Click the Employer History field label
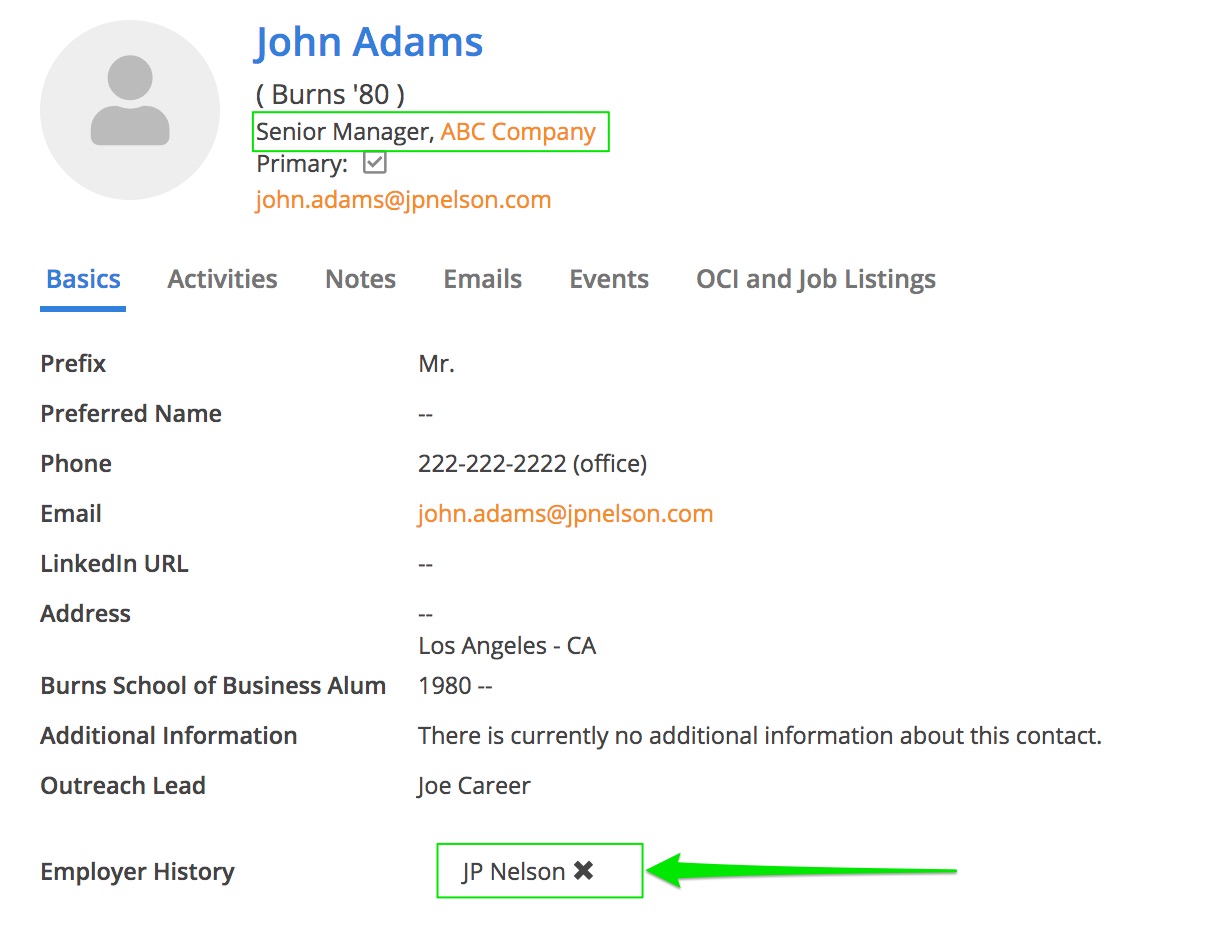The width and height of the screenshot is (1232, 940). [137, 872]
